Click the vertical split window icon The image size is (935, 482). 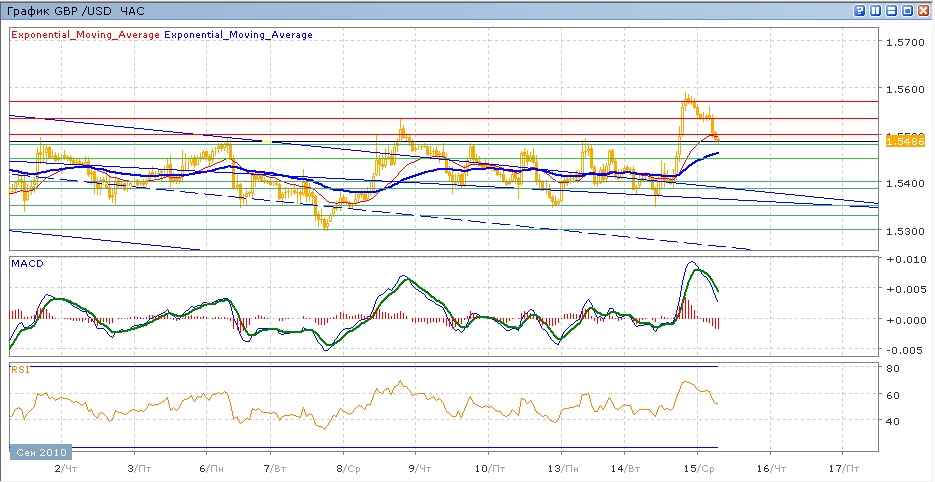876,10
